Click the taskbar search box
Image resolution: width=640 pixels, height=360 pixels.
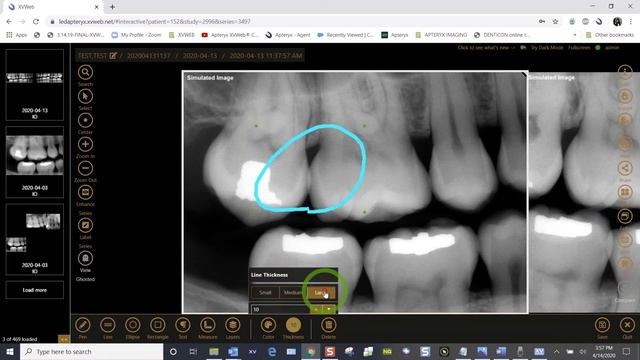[91, 351]
